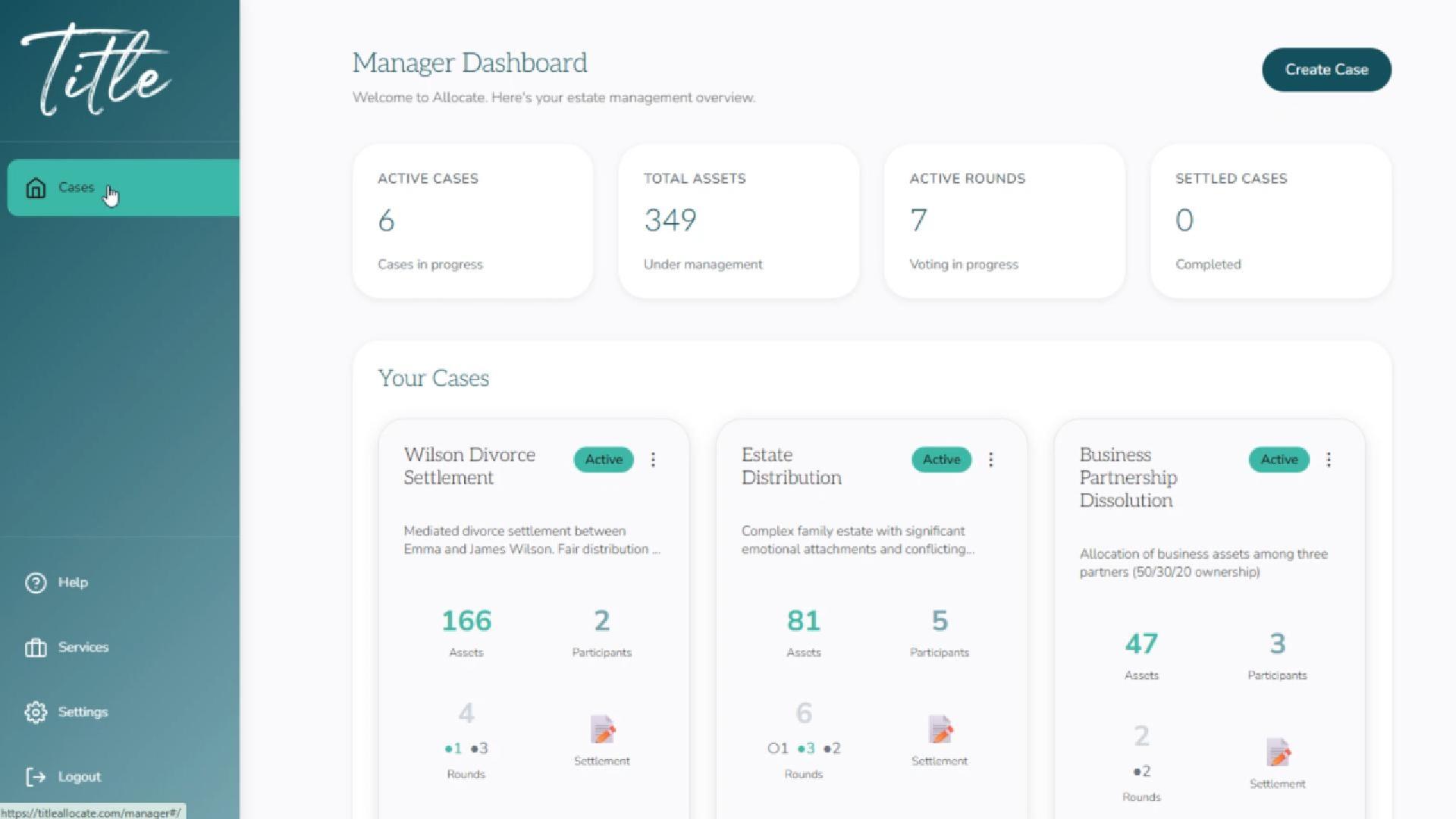The height and width of the screenshot is (819, 1456).
Task: Open Settings using the gear icon
Action: point(36,711)
